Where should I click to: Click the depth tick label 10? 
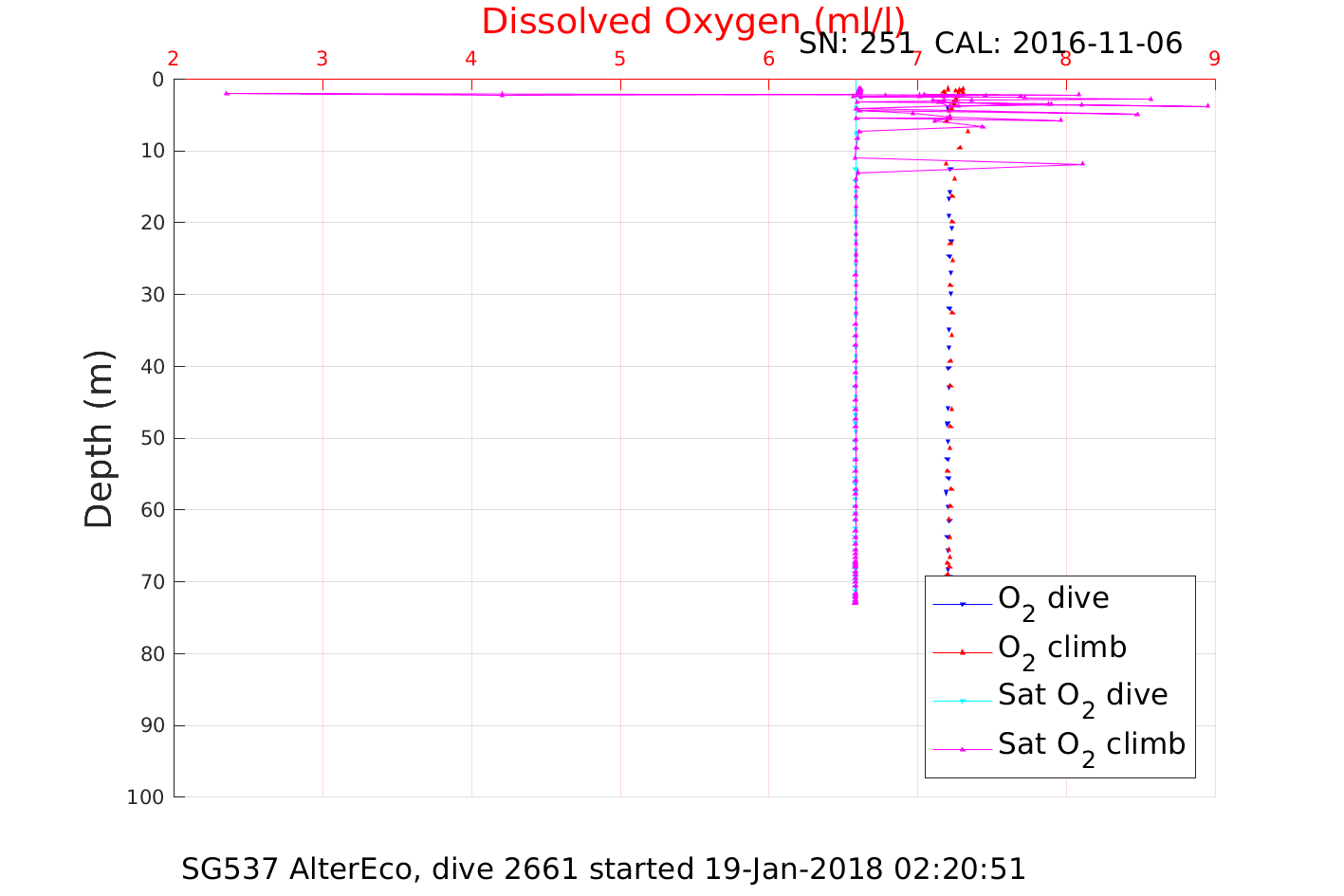tap(152, 151)
